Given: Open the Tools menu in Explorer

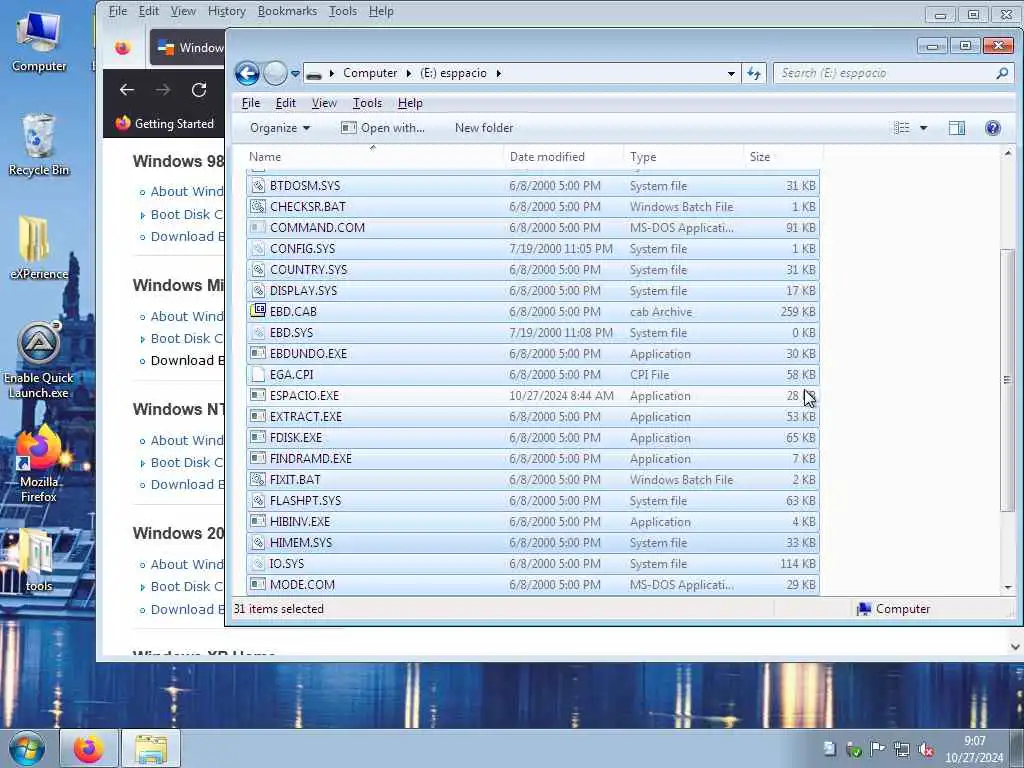Looking at the screenshot, I should pos(367,103).
